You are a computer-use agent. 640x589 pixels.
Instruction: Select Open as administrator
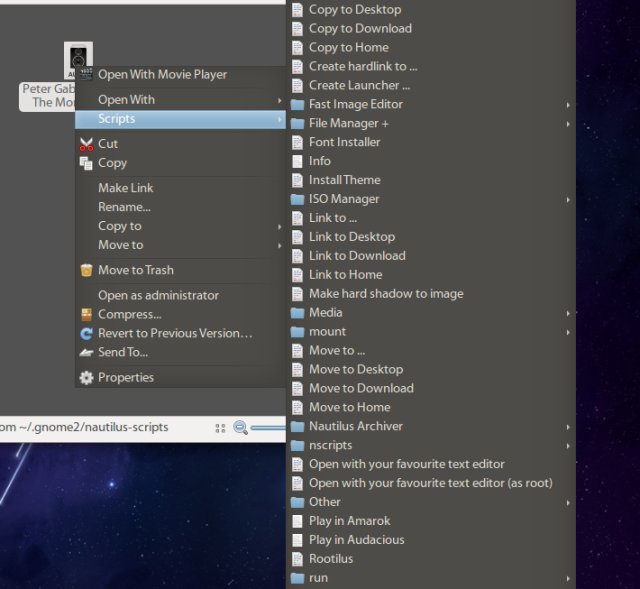pos(158,295)
